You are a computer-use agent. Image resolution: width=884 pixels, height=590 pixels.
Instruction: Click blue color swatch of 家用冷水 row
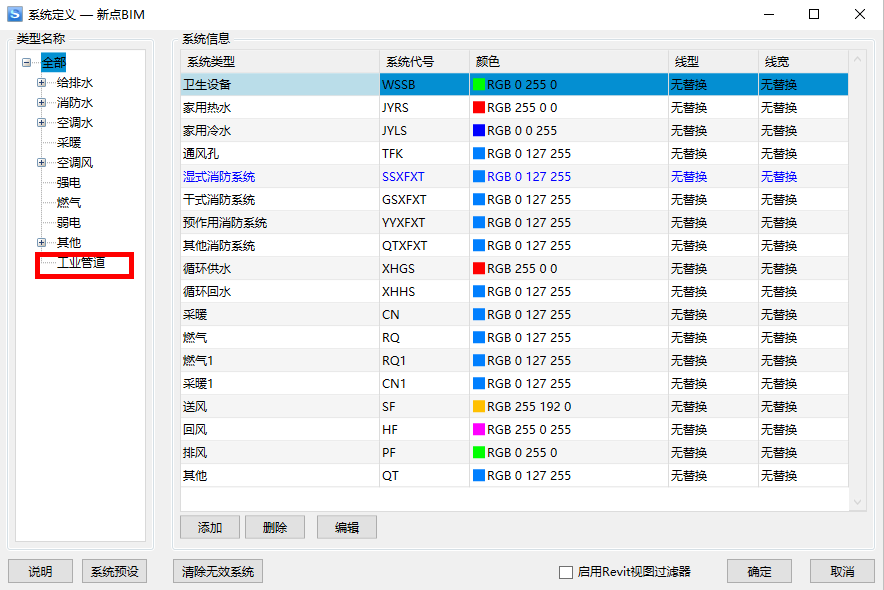(479, 131)
